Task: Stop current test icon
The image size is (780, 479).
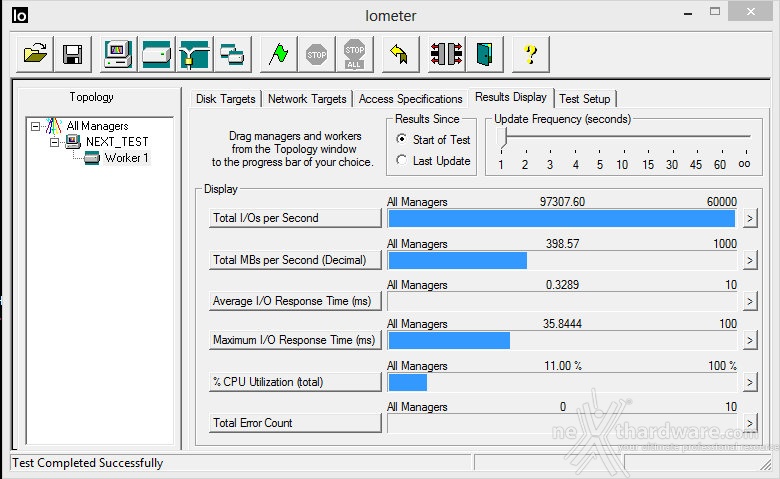Action: click(x=316, y=54)
